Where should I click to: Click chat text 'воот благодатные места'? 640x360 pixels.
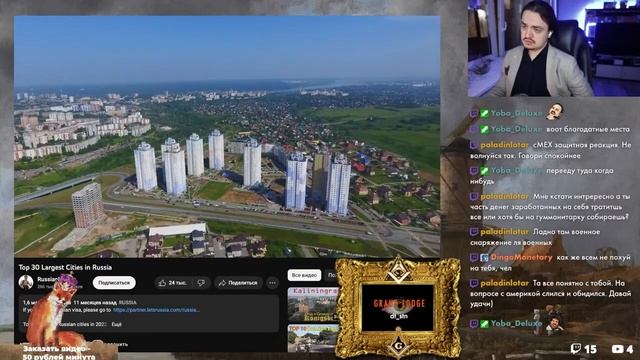click(588, 129)
